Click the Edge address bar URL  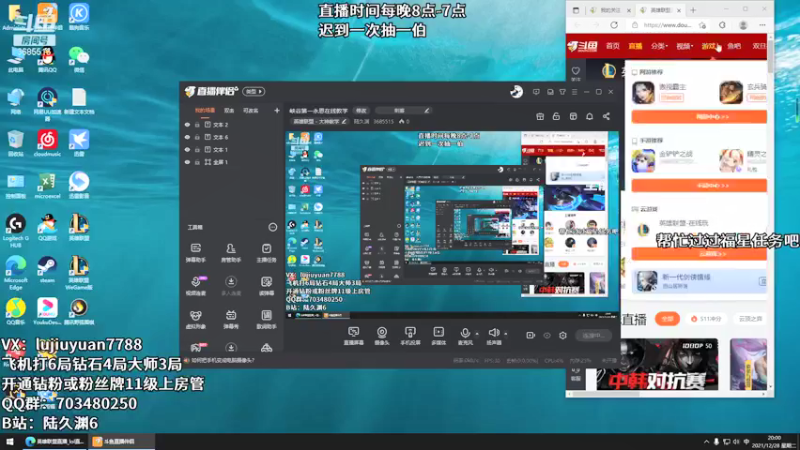point(667,25)
